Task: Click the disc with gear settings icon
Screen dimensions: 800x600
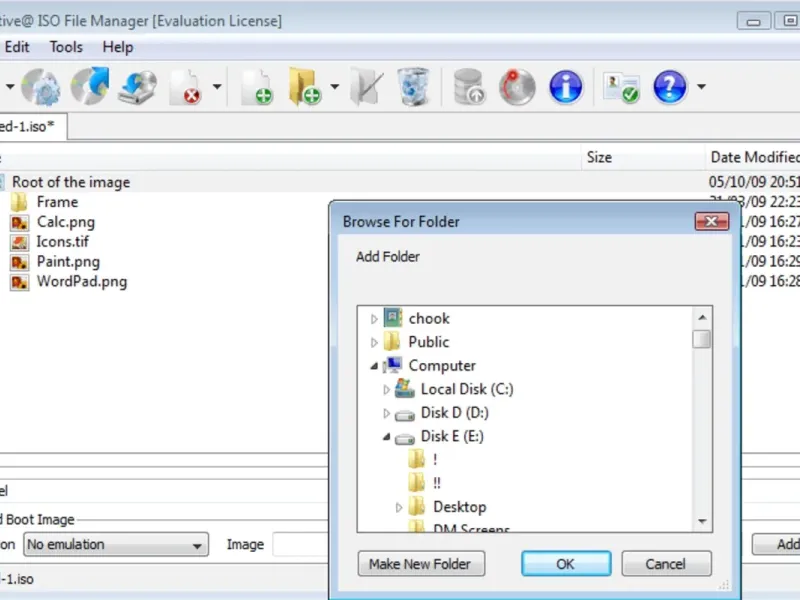Action: click(41, 87)
